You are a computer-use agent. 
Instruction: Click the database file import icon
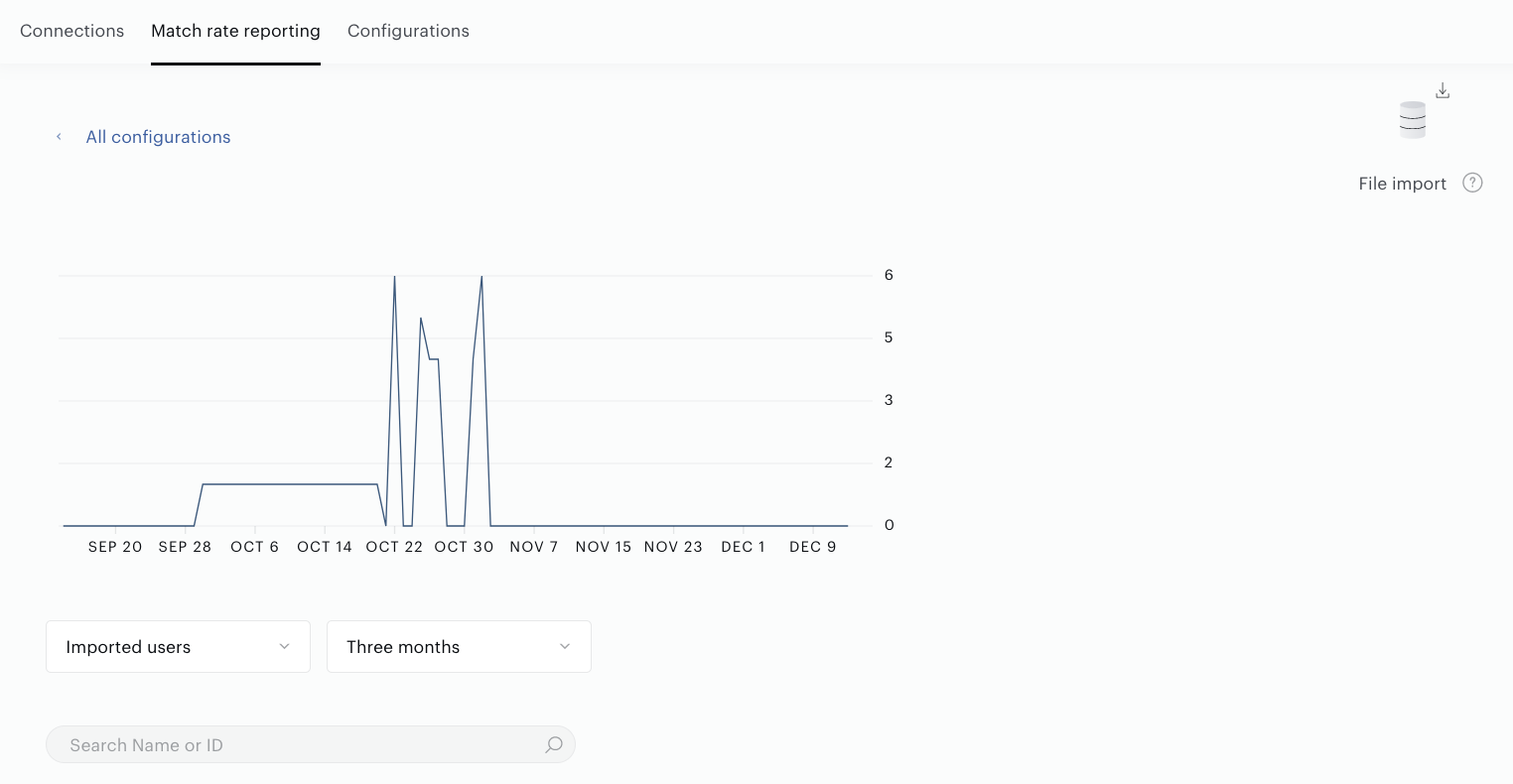click(1412, 120)
